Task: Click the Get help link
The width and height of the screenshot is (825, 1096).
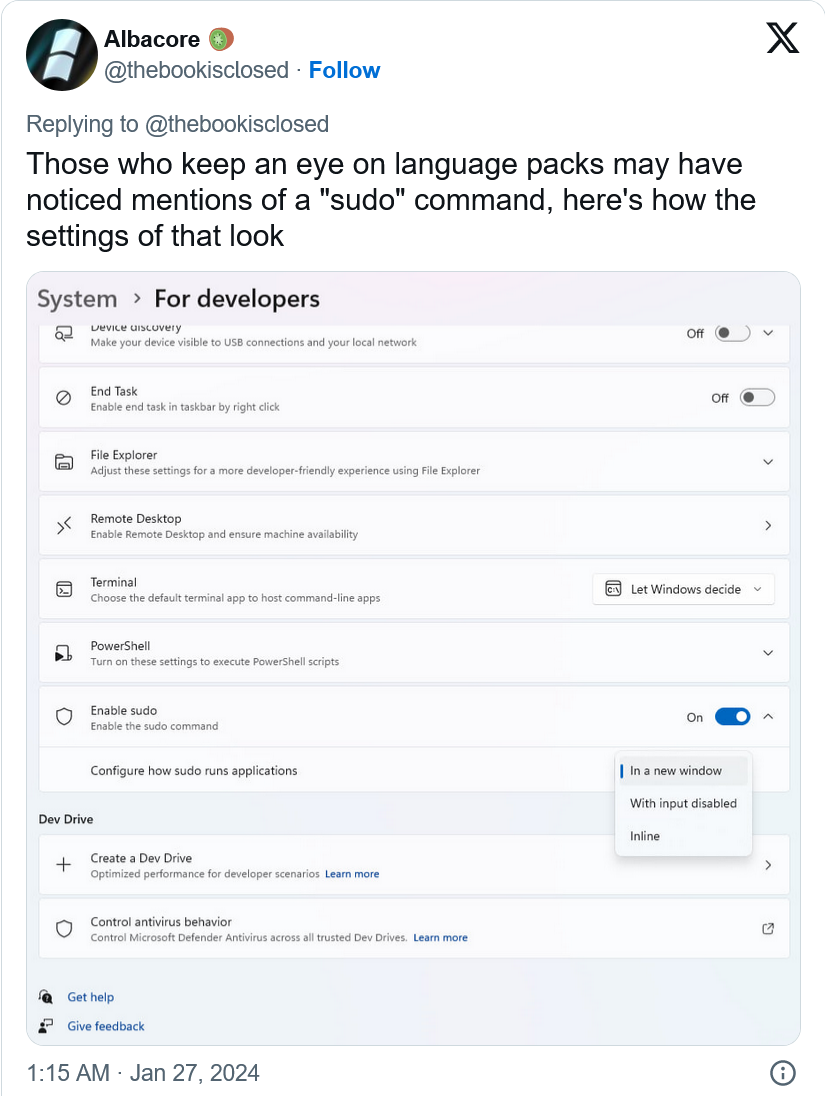Action: click(x=90, y=997)
